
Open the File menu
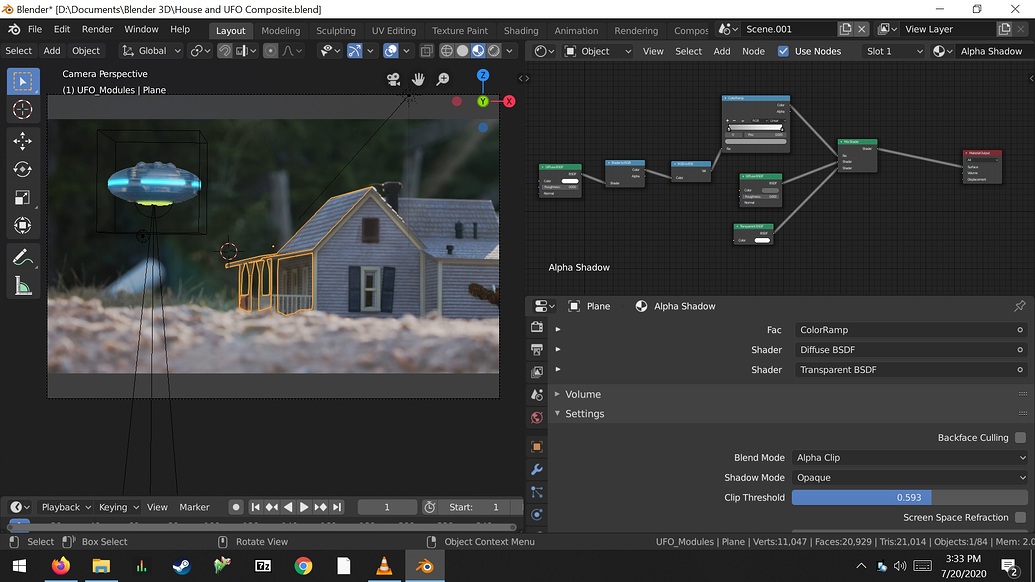pos(35,30)
